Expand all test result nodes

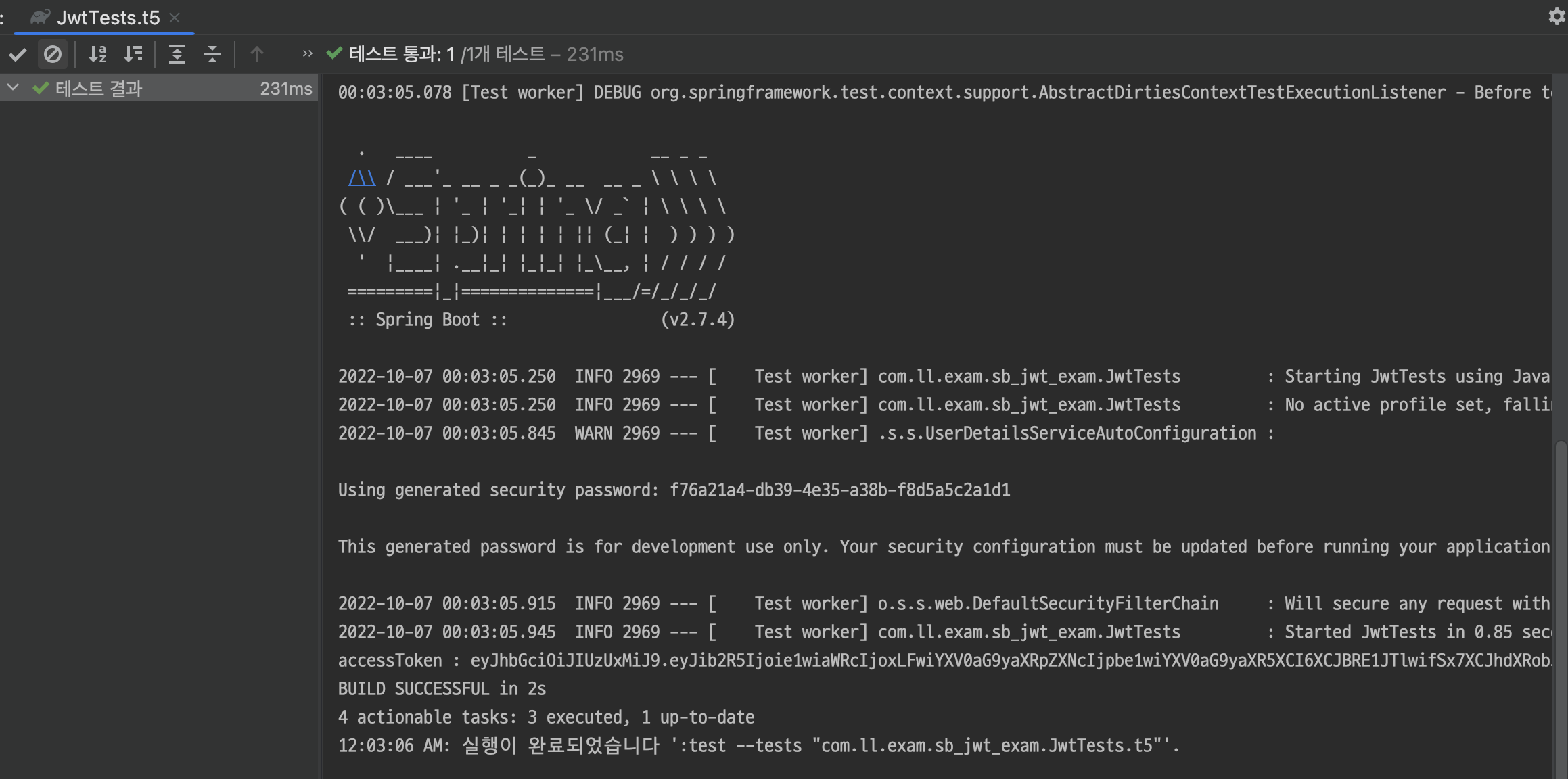(177, 54)
